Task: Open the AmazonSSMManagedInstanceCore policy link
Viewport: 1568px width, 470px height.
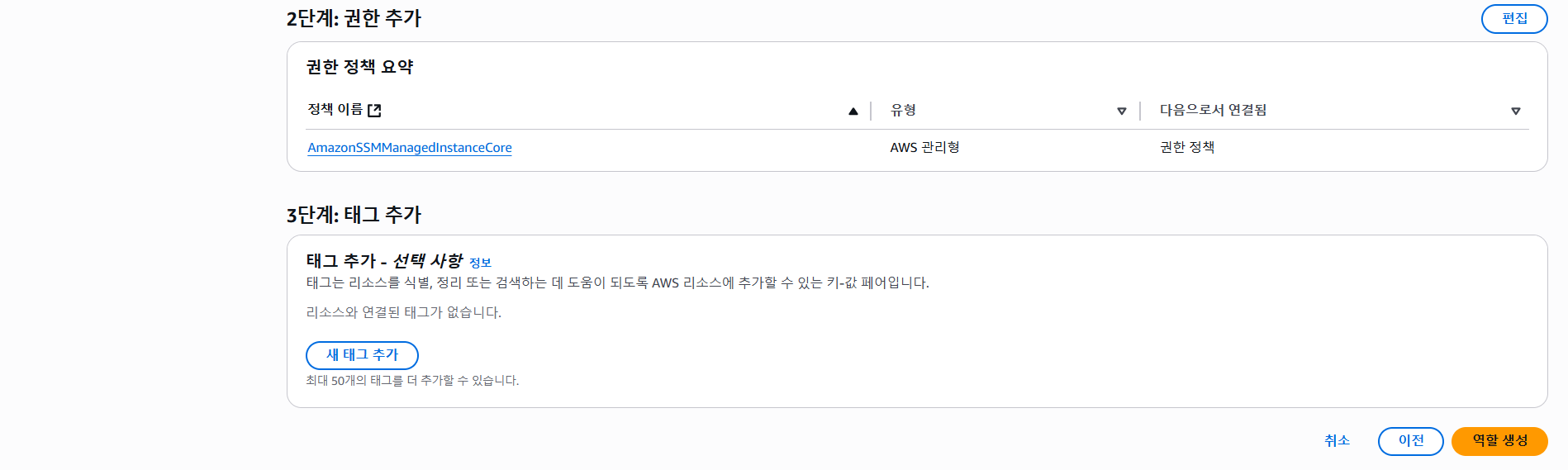Action: [x=410, y=148]
